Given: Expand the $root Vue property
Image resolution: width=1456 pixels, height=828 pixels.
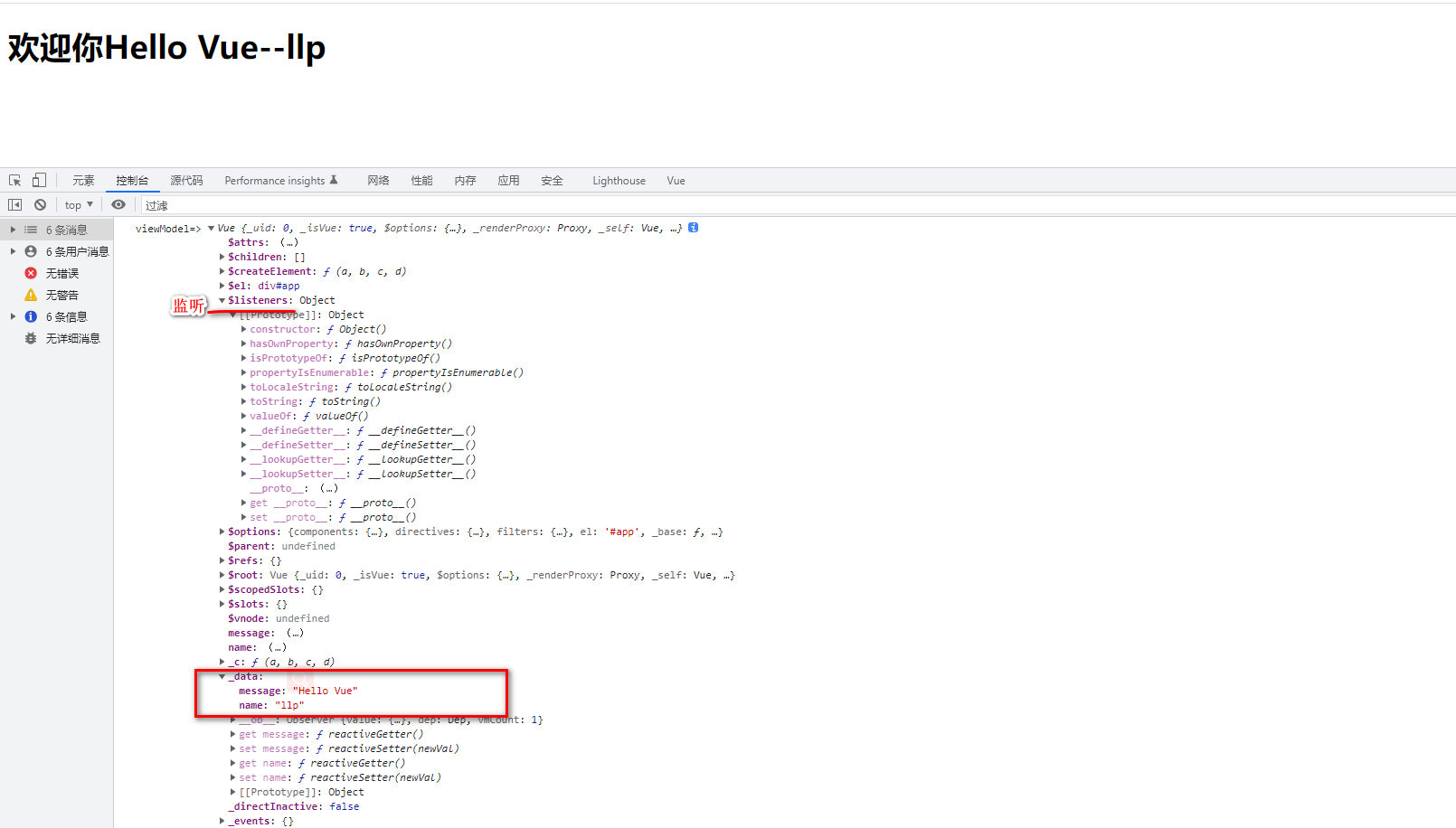Looking at the screenshot, I should pos(222,575).
